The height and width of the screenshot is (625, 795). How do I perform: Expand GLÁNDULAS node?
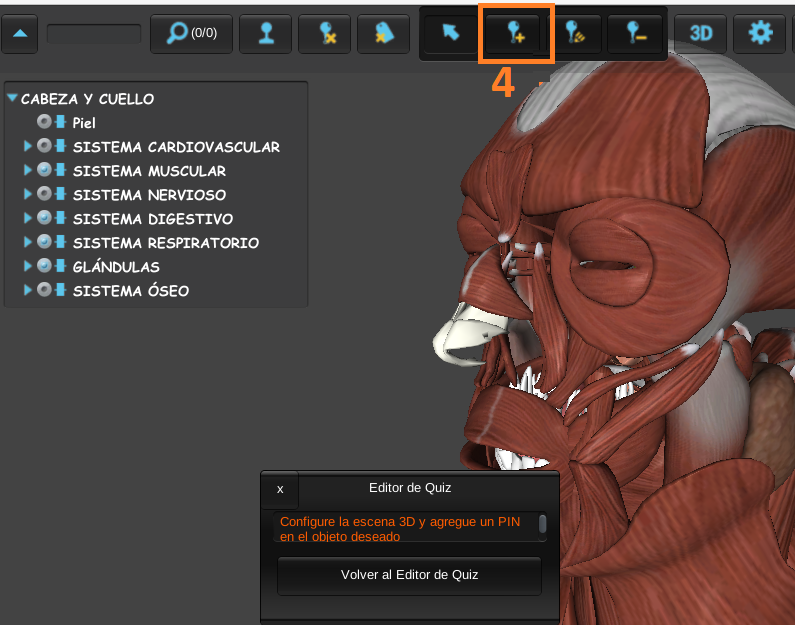[28, 266]
